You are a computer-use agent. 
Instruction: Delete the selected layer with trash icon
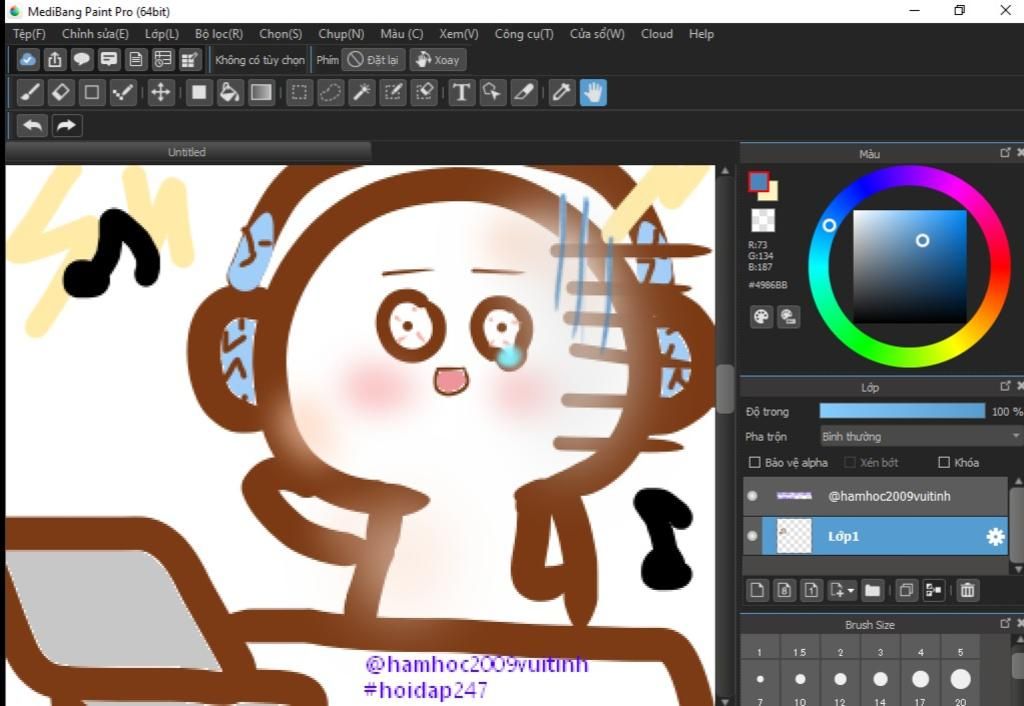tap(967, 590)
